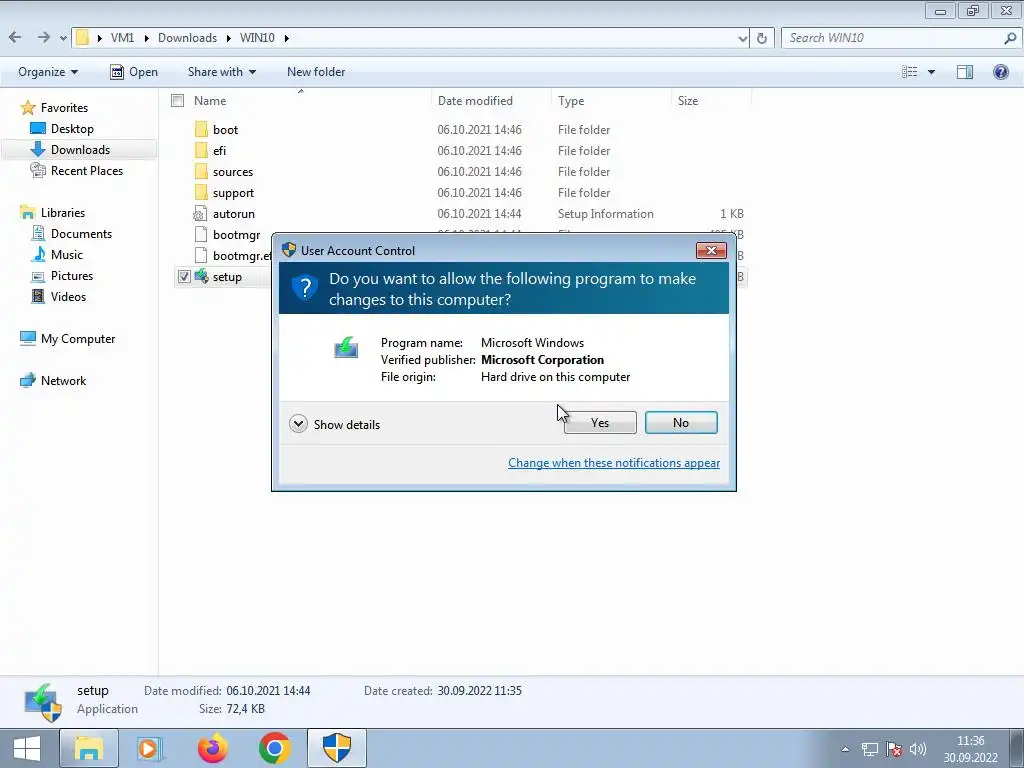Click Favorites in the navigation pane

(x=64, y=108)
